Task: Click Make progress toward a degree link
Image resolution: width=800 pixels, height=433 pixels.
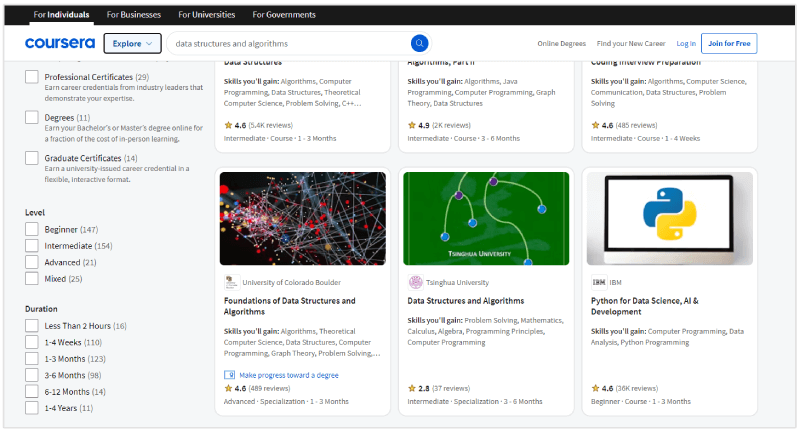Action: (x=289, y=375)
